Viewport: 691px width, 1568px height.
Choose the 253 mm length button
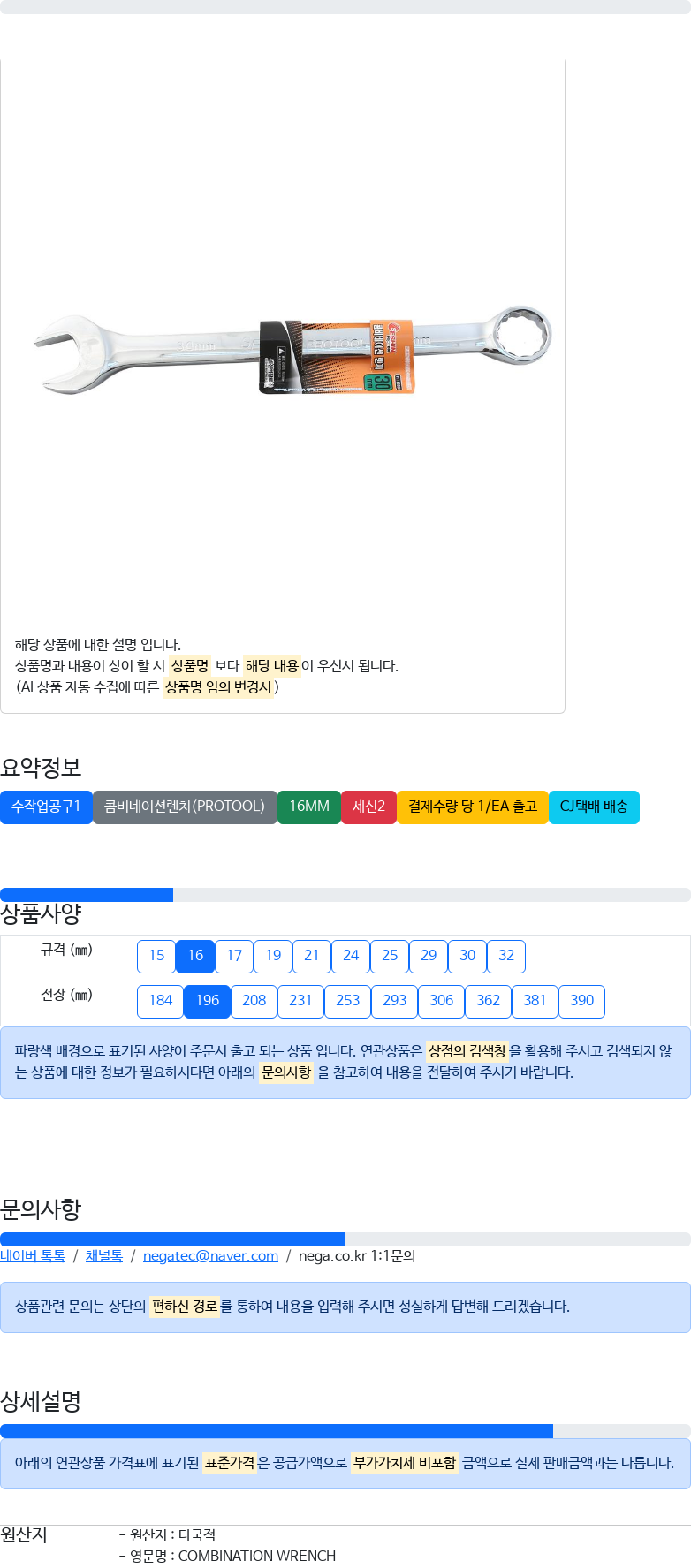[x=348, y=1001]
